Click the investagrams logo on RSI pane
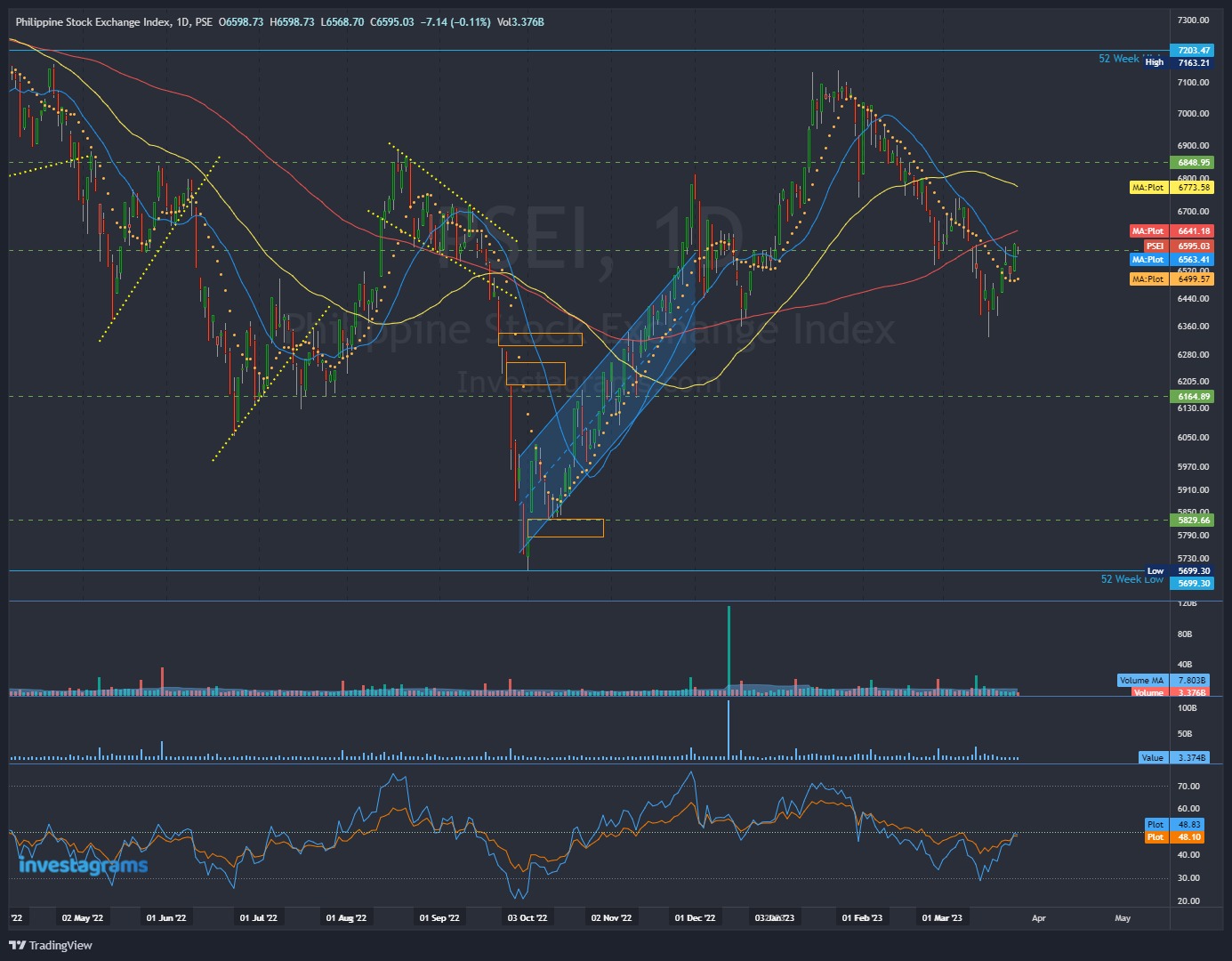This screenshot has height=961, width=1232. pos(83,866)
